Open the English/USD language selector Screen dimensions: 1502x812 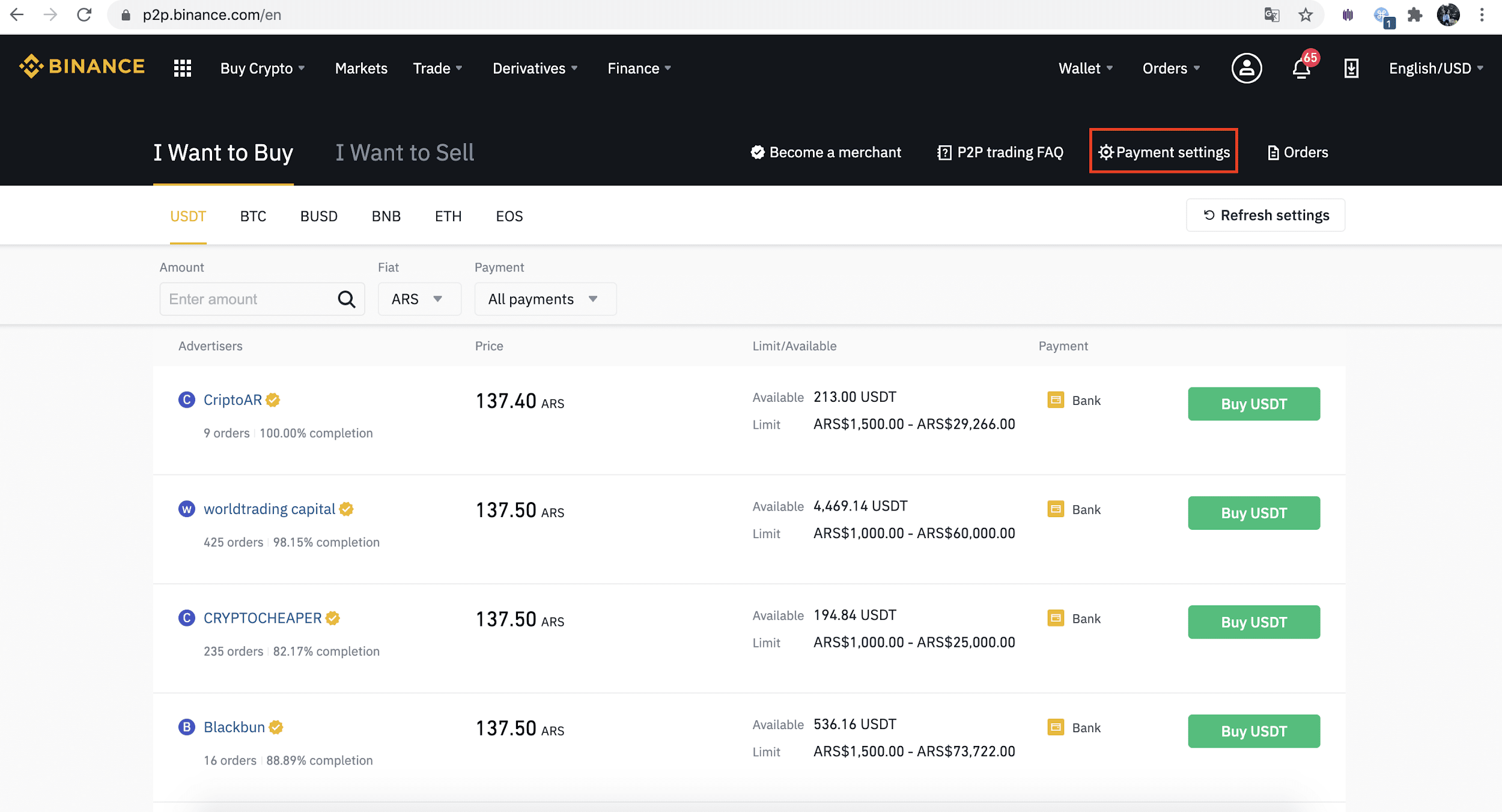click(1435, 68)
